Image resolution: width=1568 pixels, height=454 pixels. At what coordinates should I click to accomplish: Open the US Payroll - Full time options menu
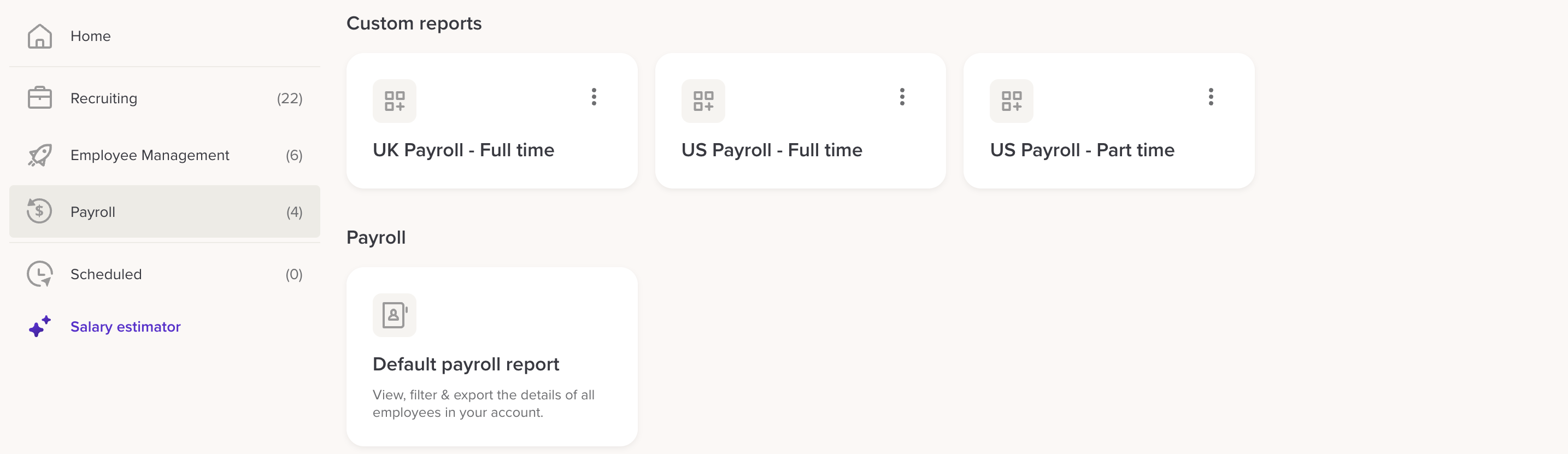[x=902, y=97]
